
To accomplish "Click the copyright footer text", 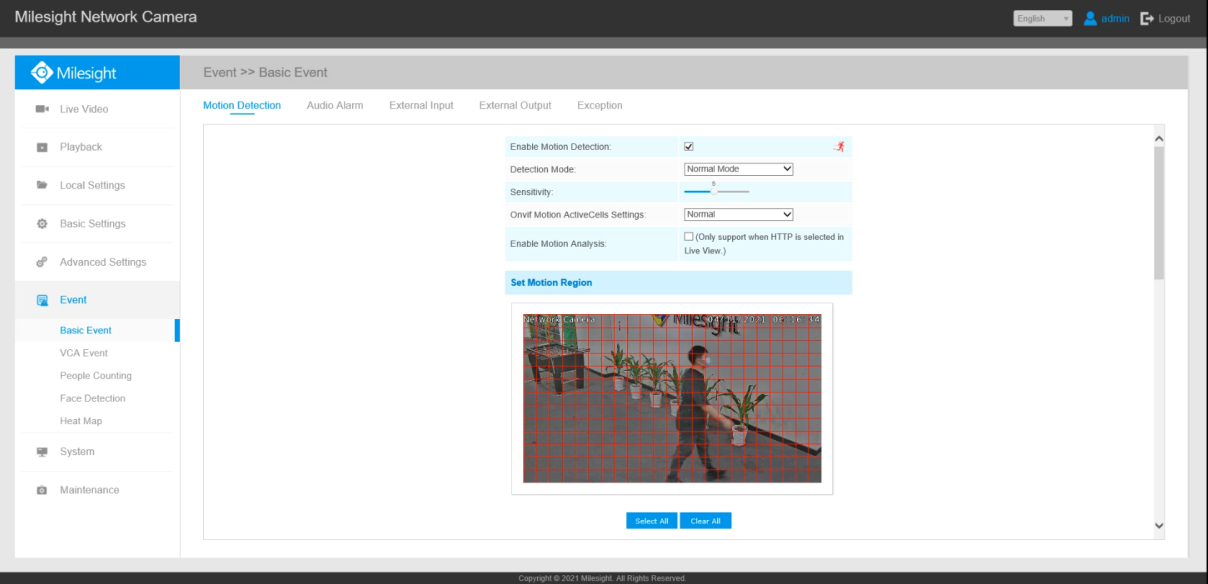I will pyautogui.click(x=603, y=578).
